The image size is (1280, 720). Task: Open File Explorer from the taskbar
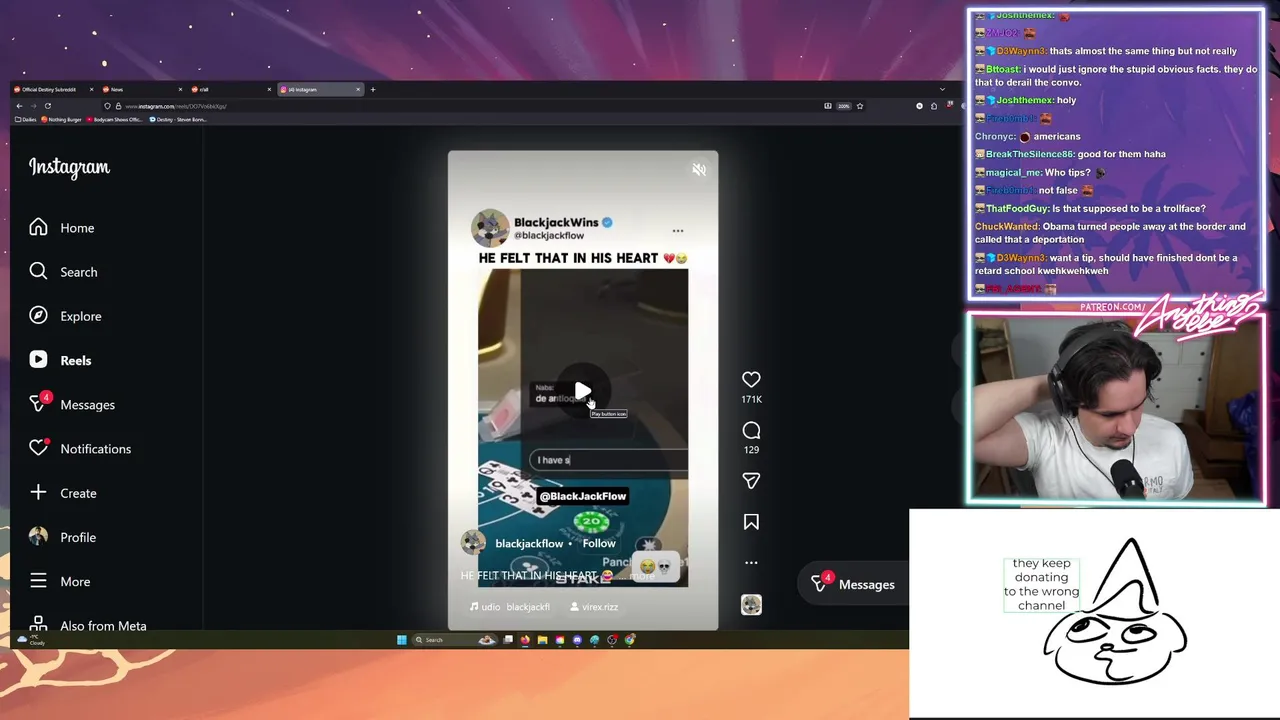[542, 640]
